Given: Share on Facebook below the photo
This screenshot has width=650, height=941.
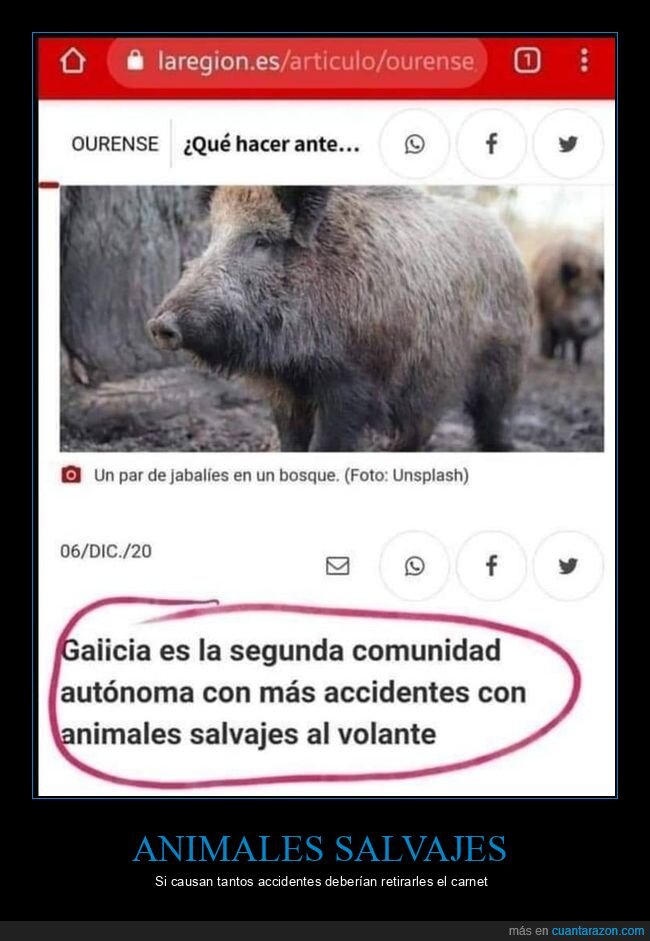Looking at the screenshot, I should click(x=491, y=566).
